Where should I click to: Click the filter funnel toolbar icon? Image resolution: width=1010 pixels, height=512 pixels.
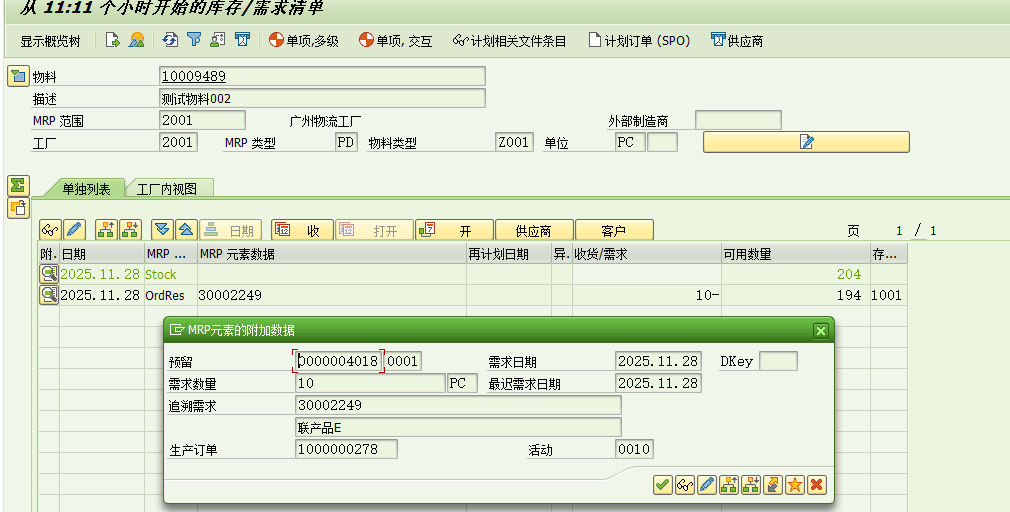[194, 41]
